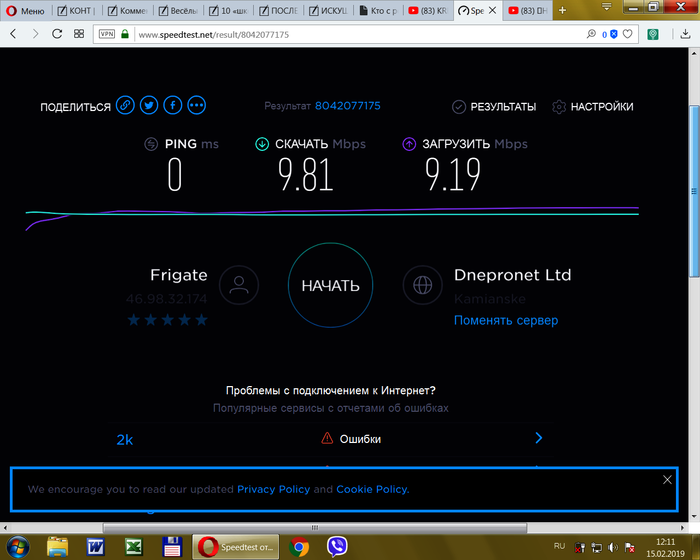Open Viber from taskbar
700x560 pixels.
[337, 547]
